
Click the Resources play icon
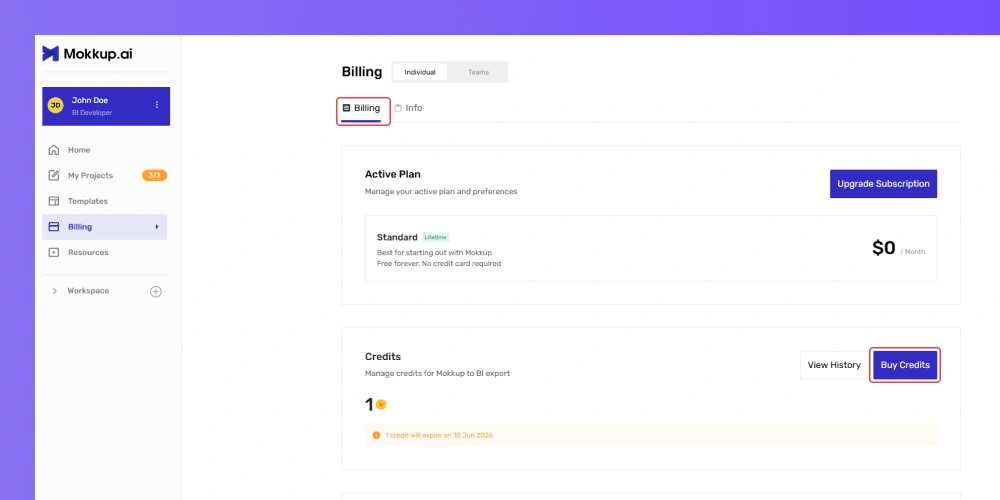click(54, 253)
